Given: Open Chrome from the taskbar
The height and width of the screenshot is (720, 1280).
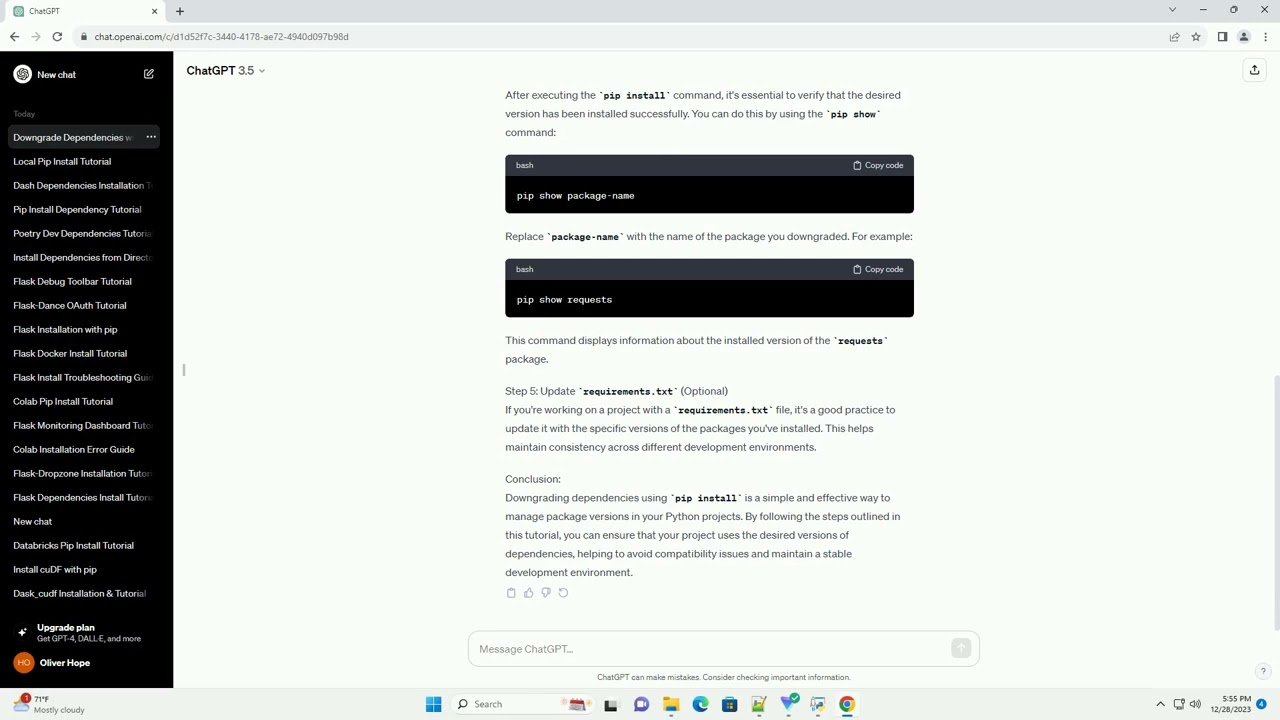Looking at the screenshot, I should (x=847, y=704).
